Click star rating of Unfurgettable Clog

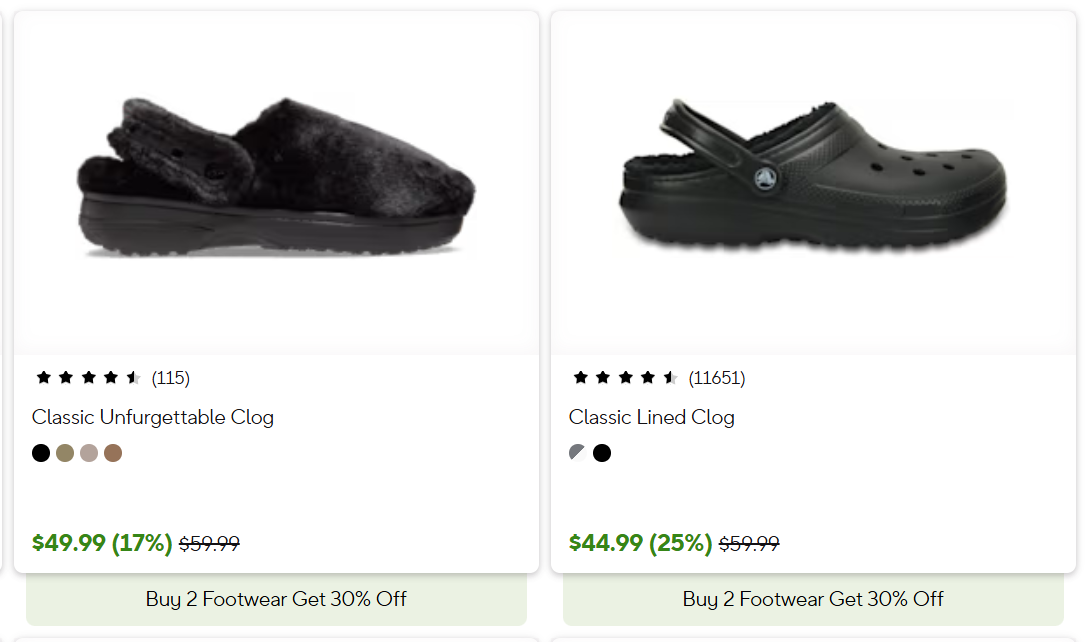click(88, 378)
